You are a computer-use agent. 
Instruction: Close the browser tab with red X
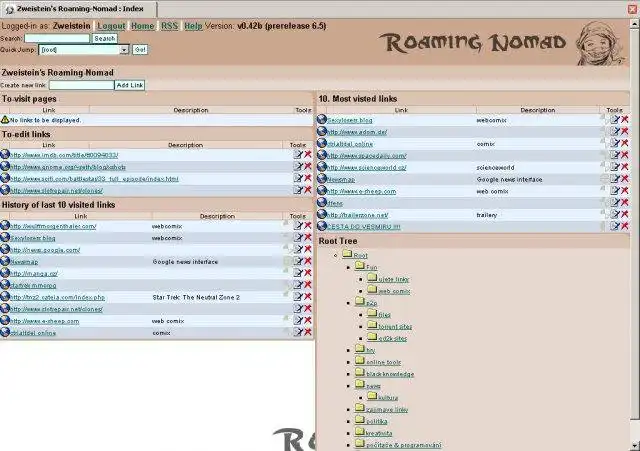point(633,9)
